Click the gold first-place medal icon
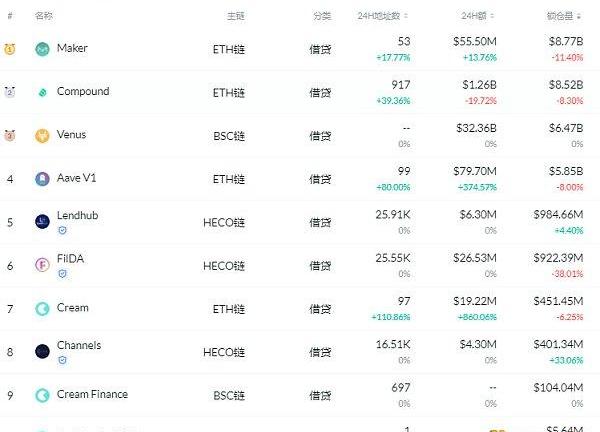The height and width of the screenshot is (432, 600). [10, 49]
